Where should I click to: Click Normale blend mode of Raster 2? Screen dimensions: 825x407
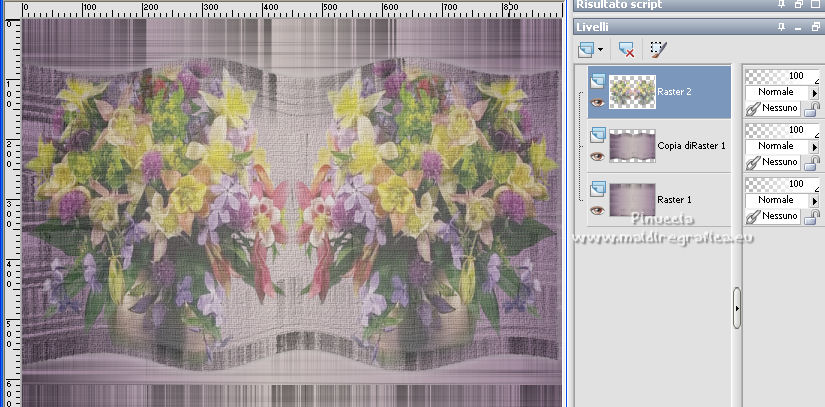[x=778, y=92]
